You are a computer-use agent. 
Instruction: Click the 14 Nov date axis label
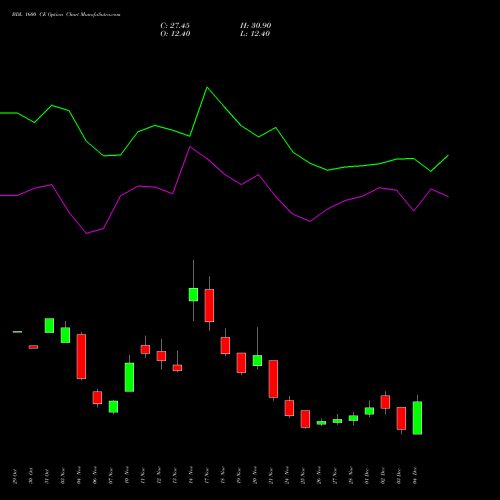(191, 476)
